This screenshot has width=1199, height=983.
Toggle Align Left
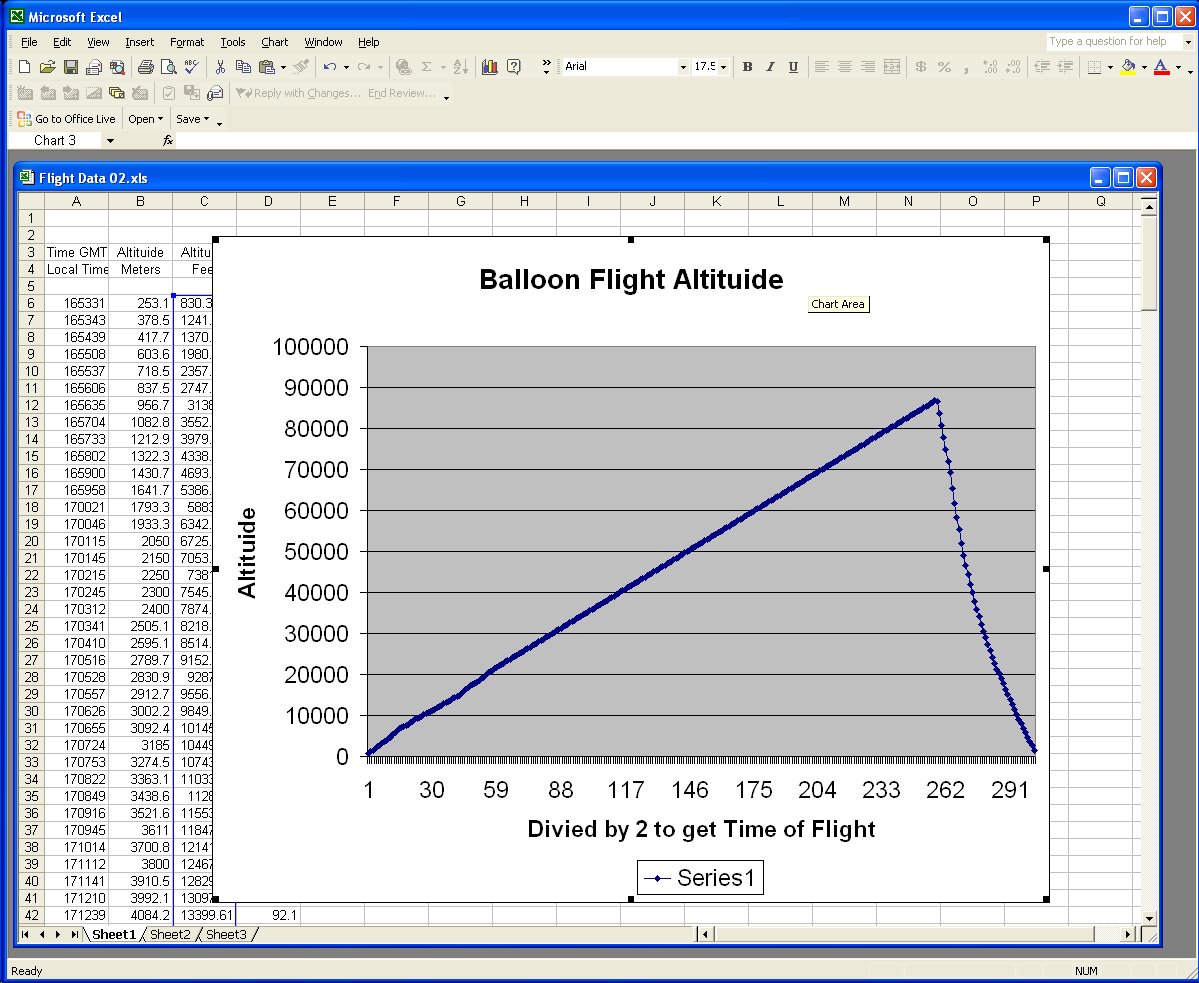pyautogui.click(x=821, y=67)
